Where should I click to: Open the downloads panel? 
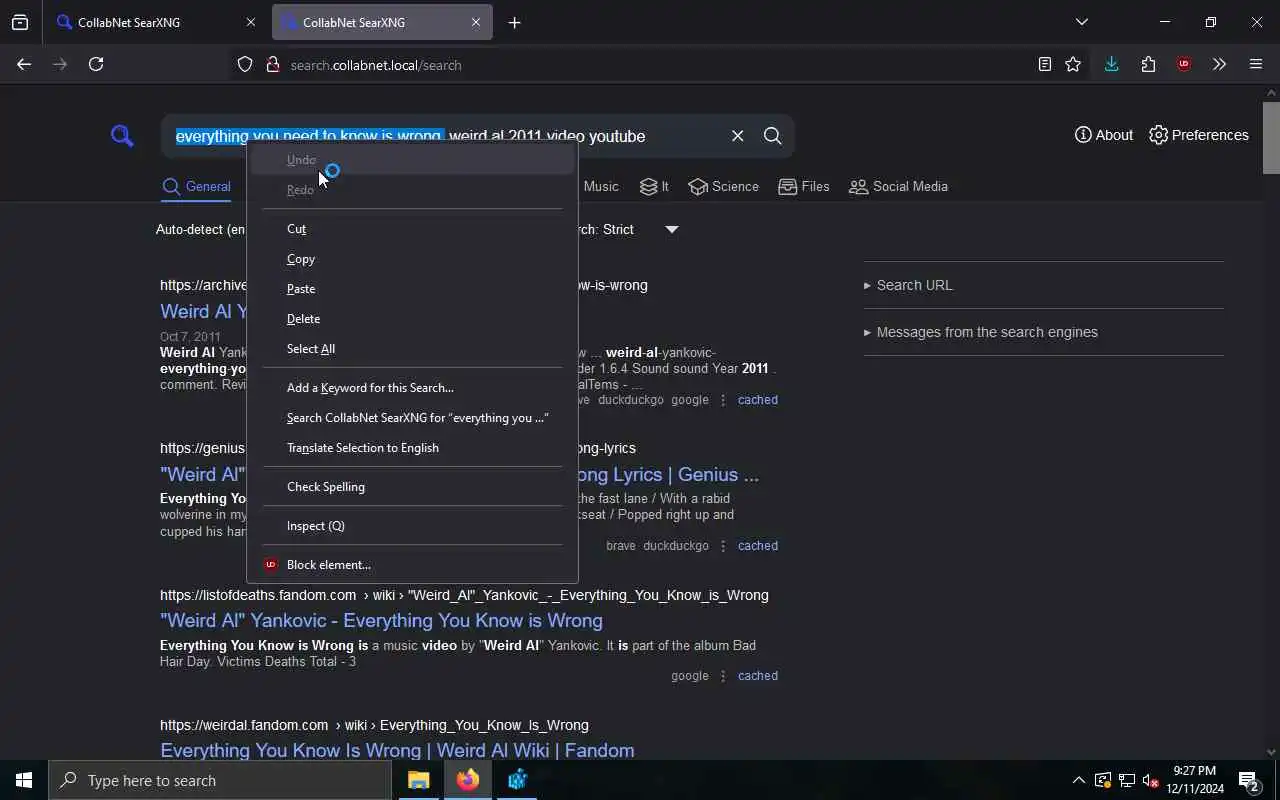click(x=1111, y=64)
